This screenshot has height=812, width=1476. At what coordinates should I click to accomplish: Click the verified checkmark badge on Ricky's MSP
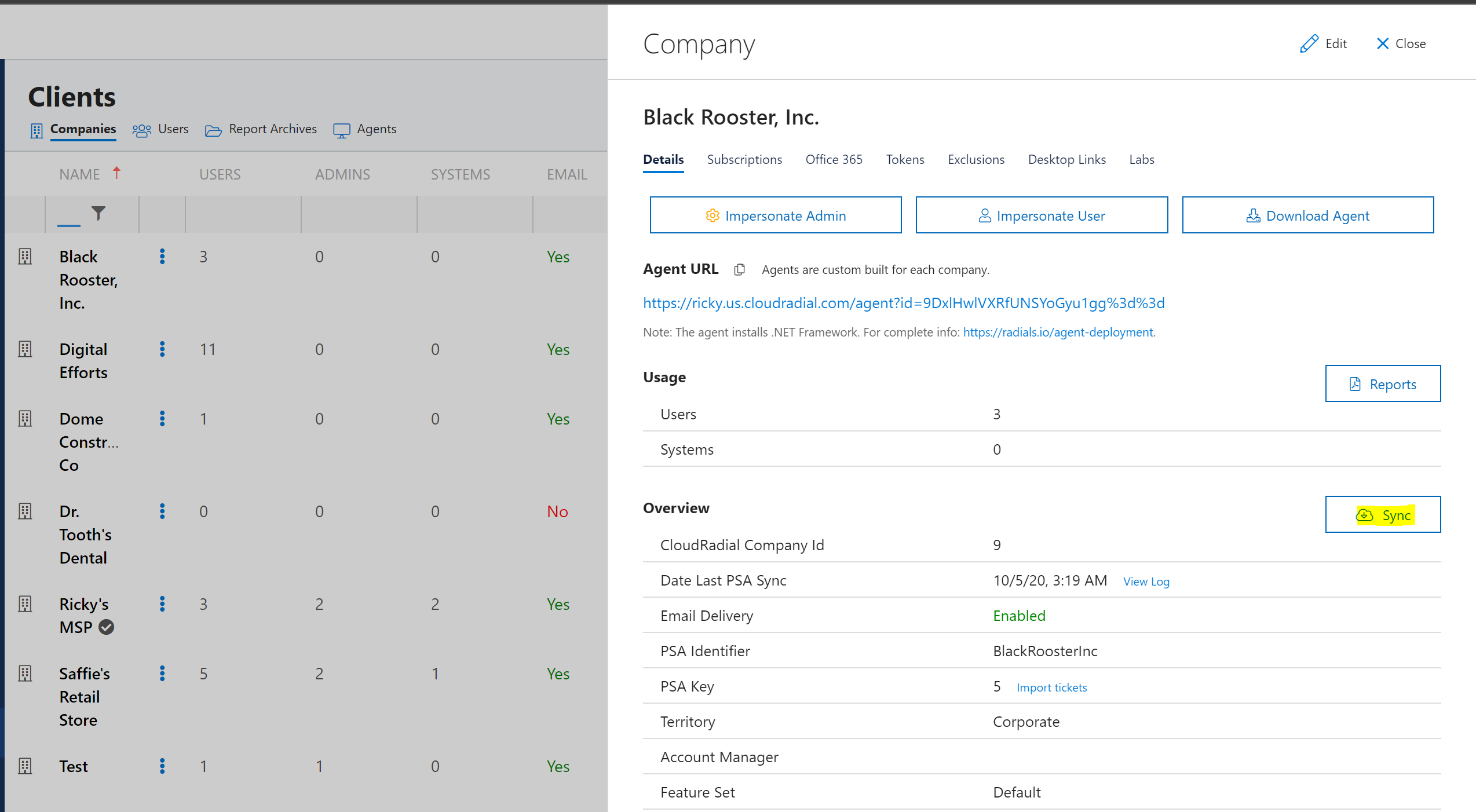click(x=107, y=627)
